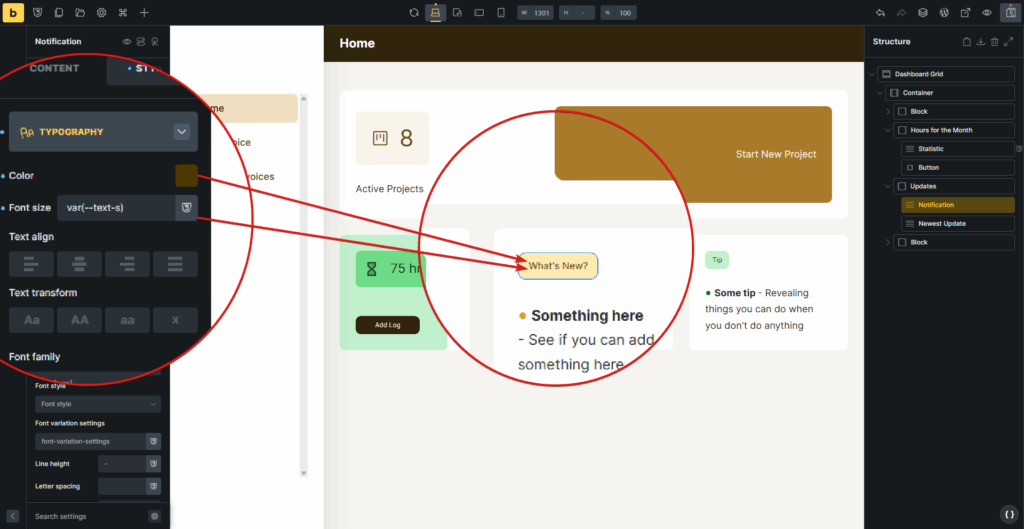The image size is (1024, 529).
Task: Click the Start New Project button
Action: (x=776, y=154)
